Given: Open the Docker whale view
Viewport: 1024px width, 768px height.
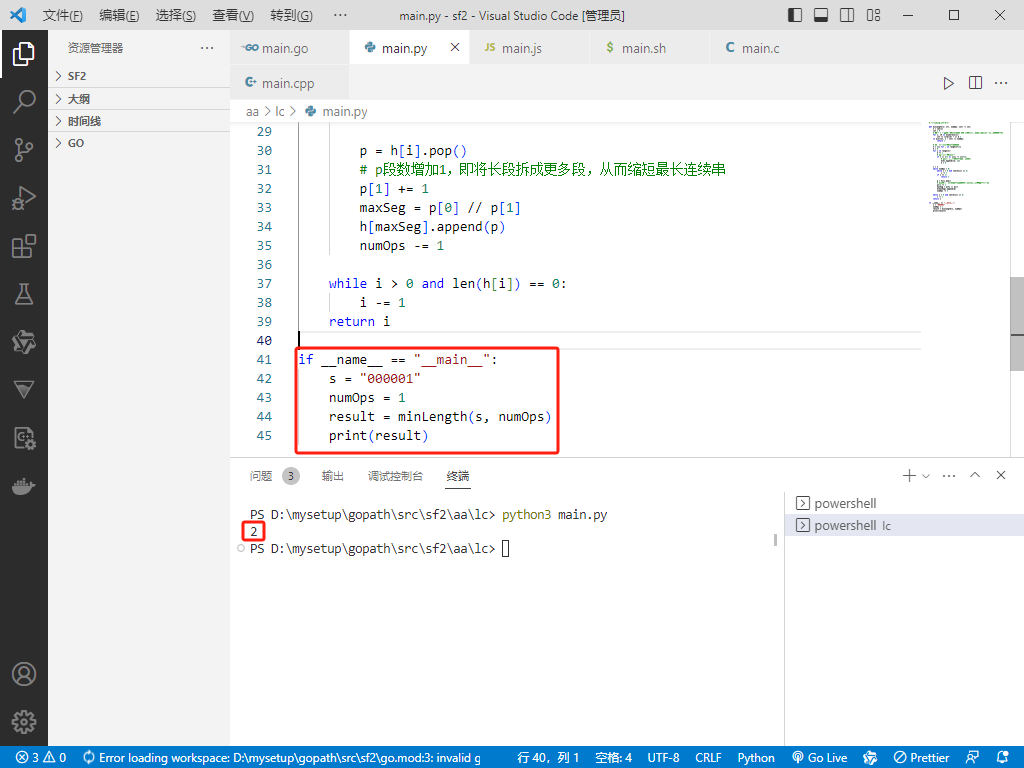Looking at the screenshot, I should [24, 486].
